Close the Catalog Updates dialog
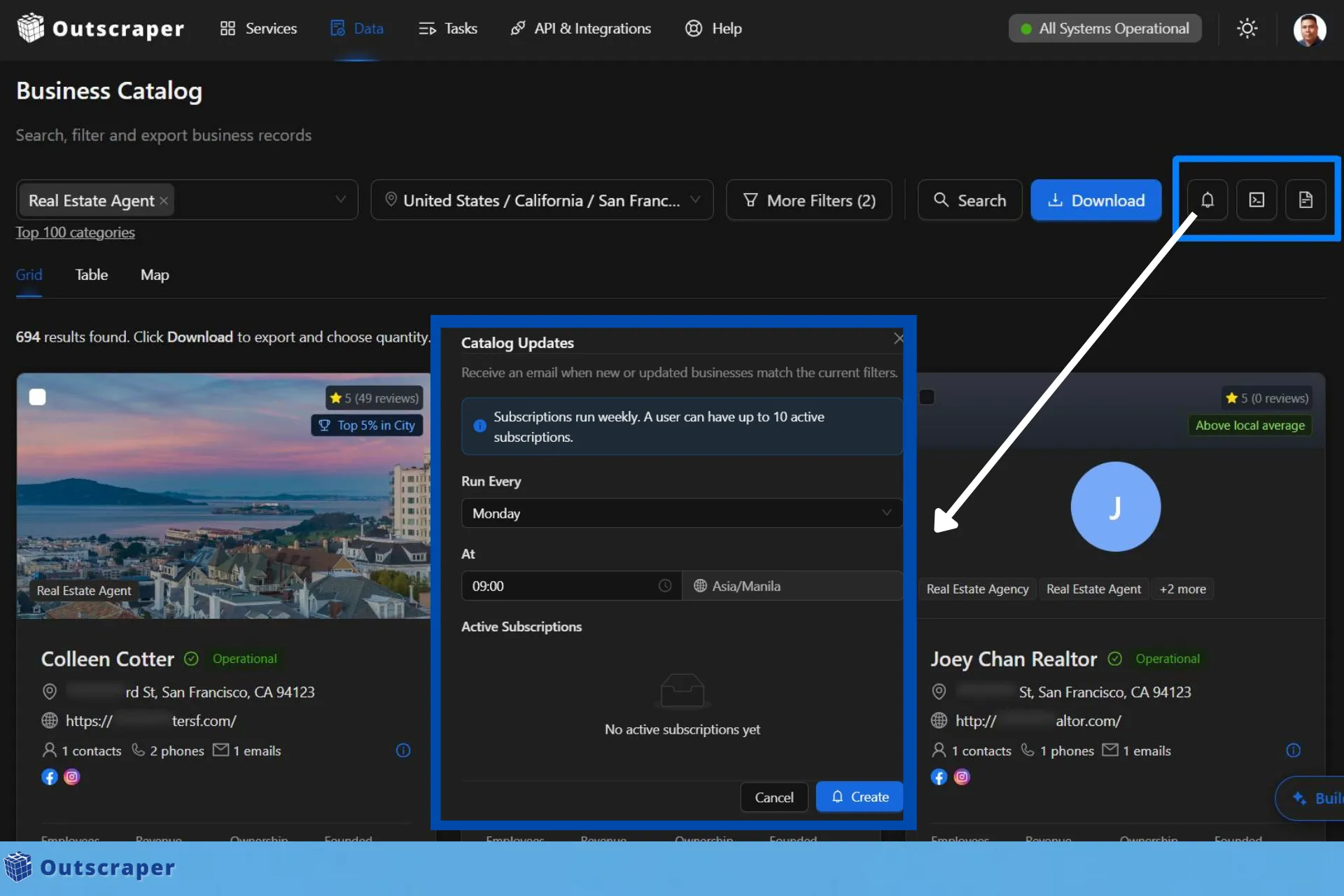This screenshot has width=1344, height=896. (x=898, y=339)
